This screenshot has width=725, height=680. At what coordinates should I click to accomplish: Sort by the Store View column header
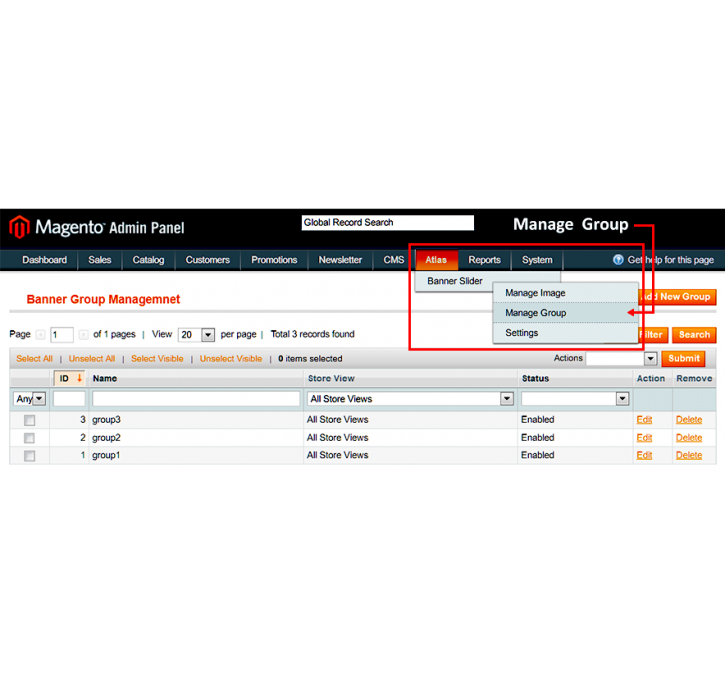tap(331, 379)
